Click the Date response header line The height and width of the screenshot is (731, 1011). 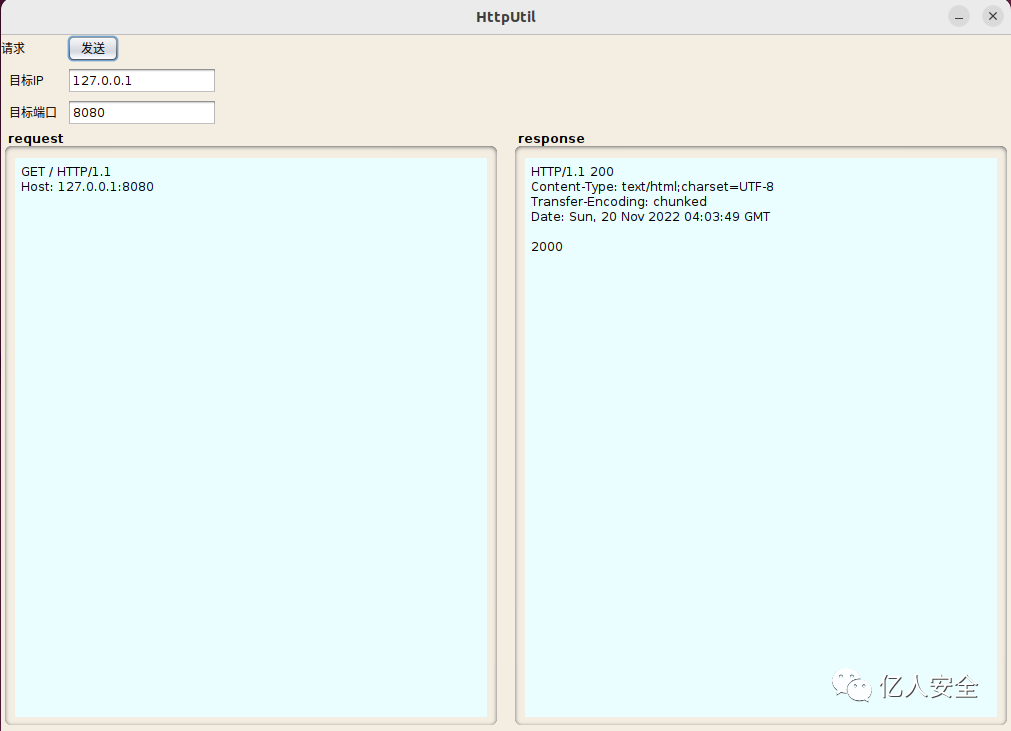point(650,217)
